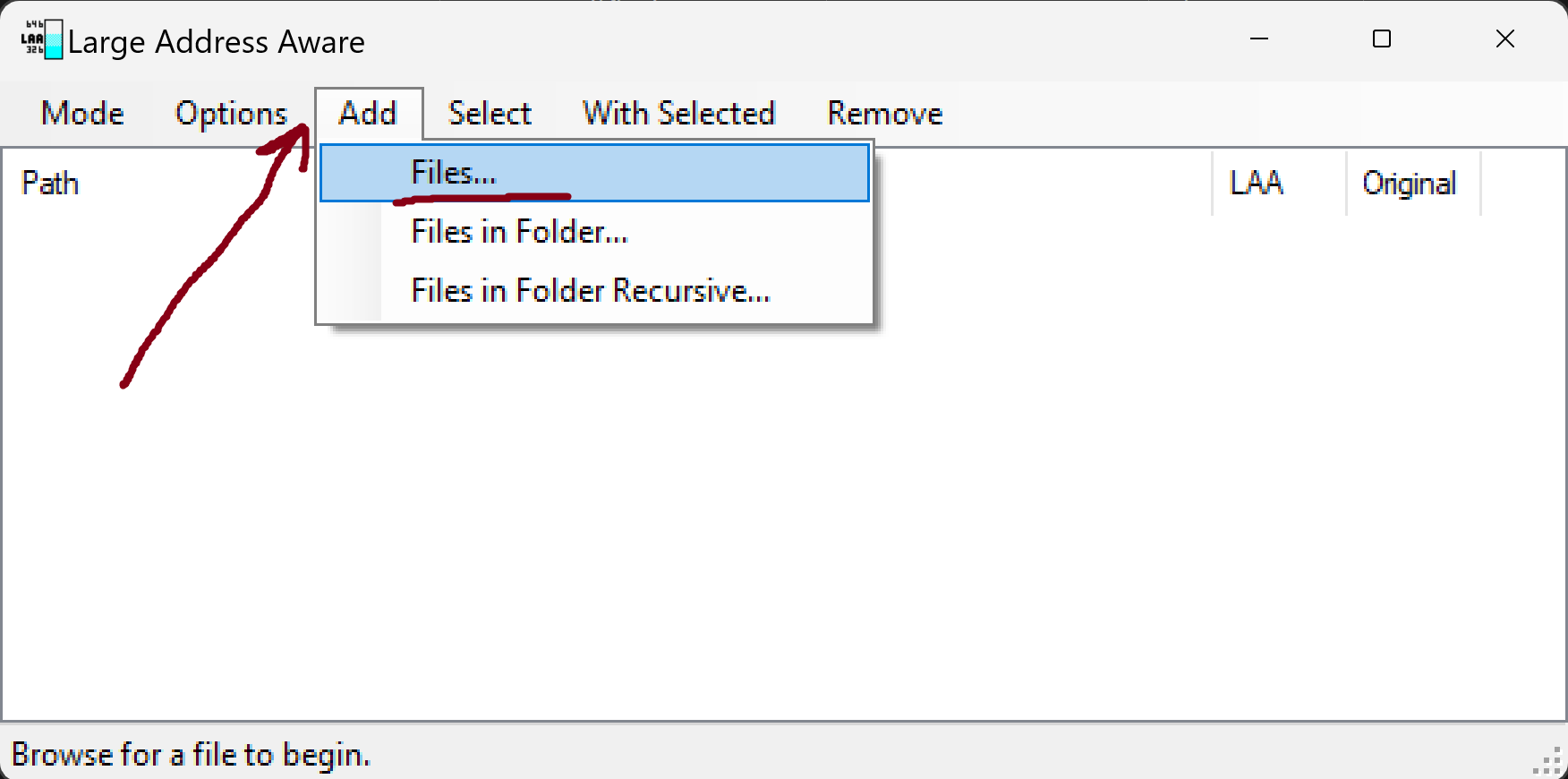Close the Large Address Aware window

tap(1504, 39)
